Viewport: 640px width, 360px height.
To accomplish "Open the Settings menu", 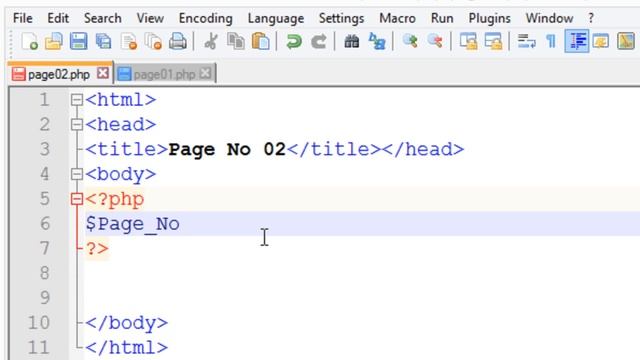I will pyautogui.click(x=341, y=18).
